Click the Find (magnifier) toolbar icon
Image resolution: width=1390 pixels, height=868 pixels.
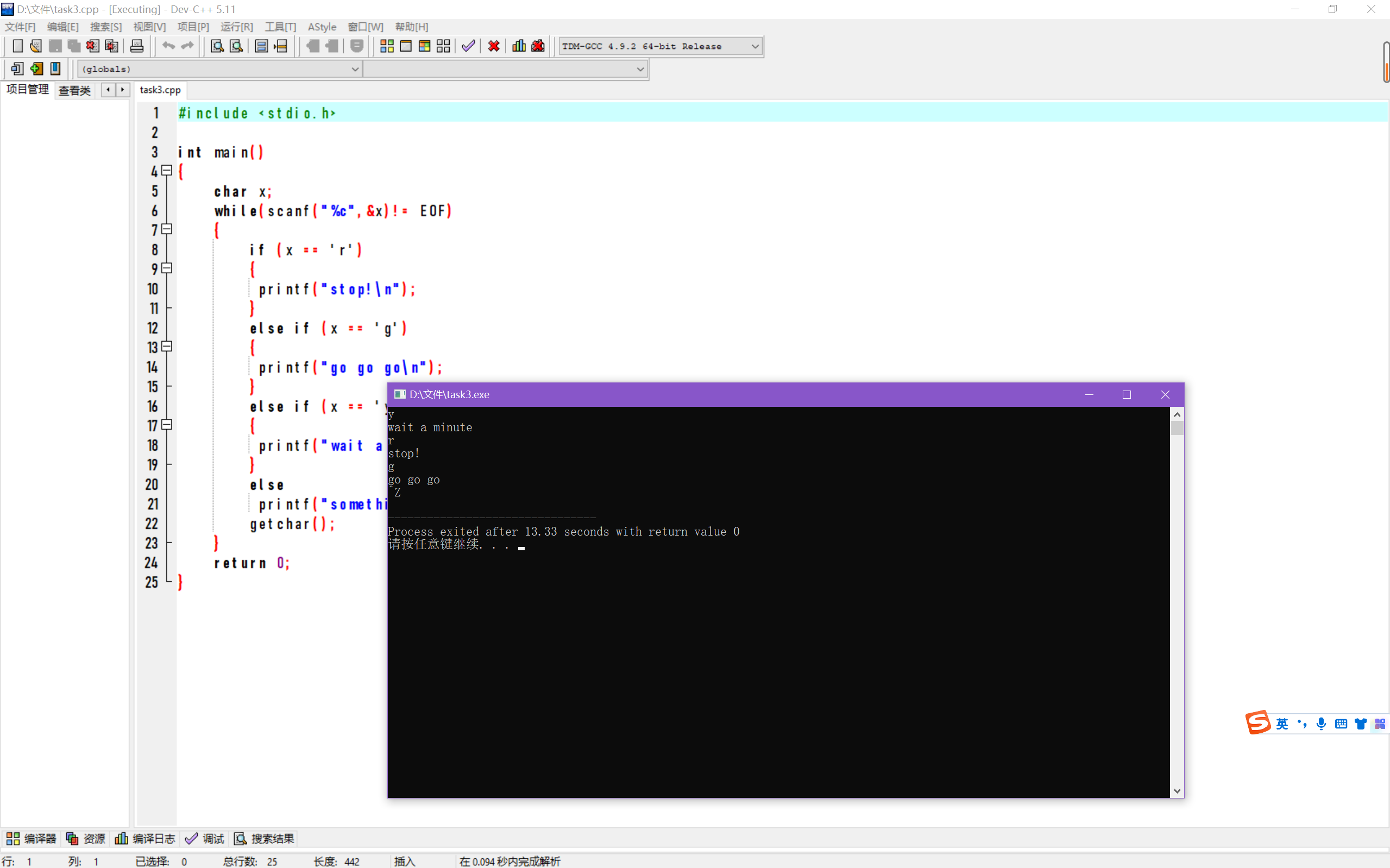217,46
